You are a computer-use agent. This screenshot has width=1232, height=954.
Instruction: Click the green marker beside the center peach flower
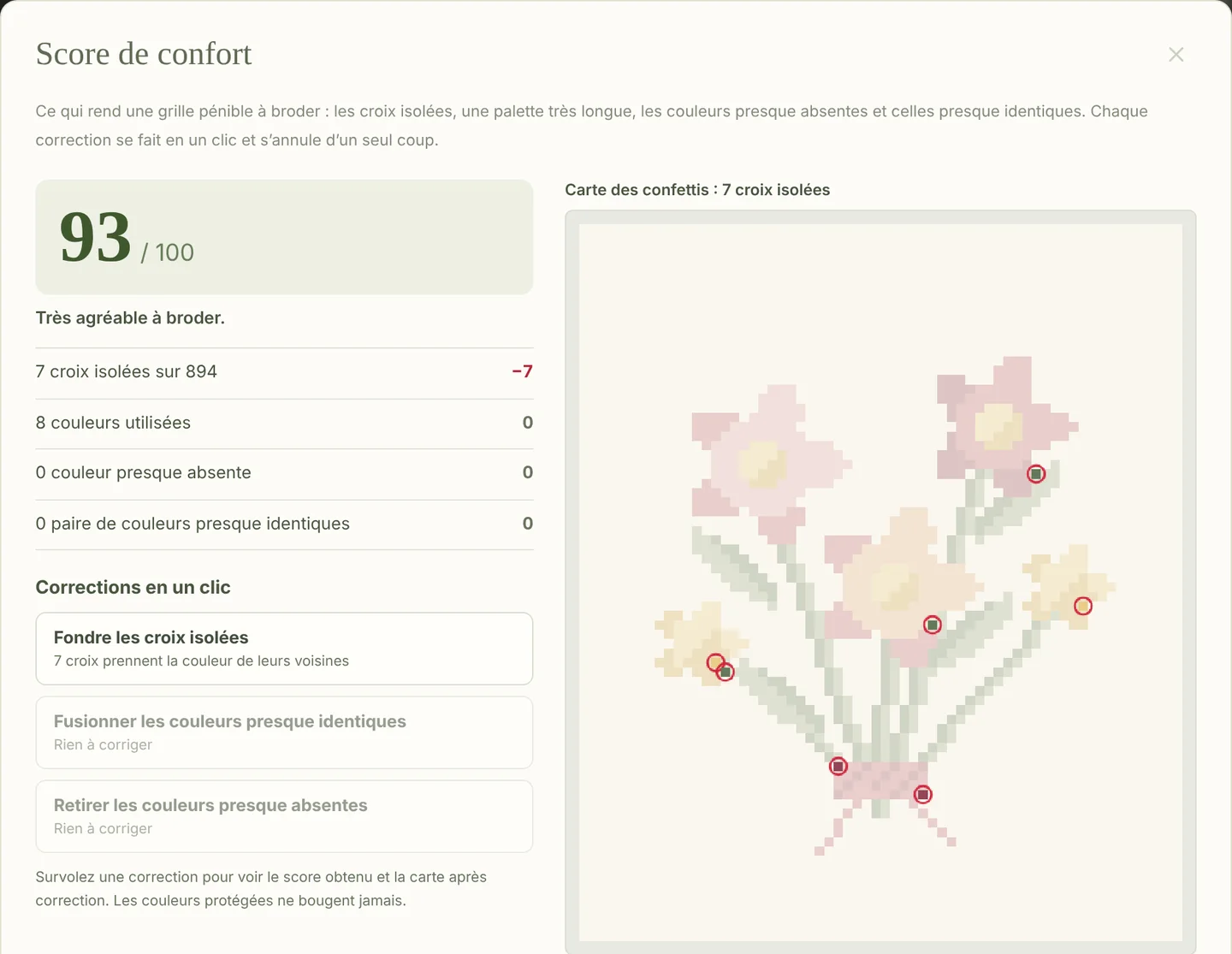point(933,625)
